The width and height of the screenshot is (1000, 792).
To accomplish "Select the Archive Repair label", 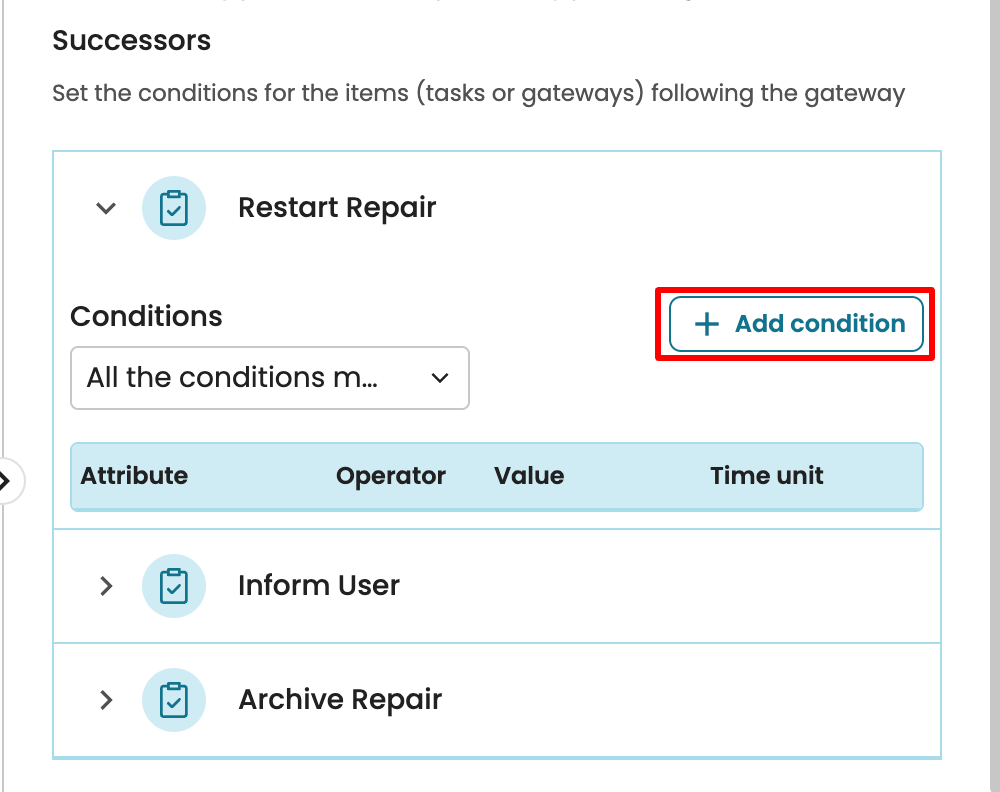I will click(340, 700).
